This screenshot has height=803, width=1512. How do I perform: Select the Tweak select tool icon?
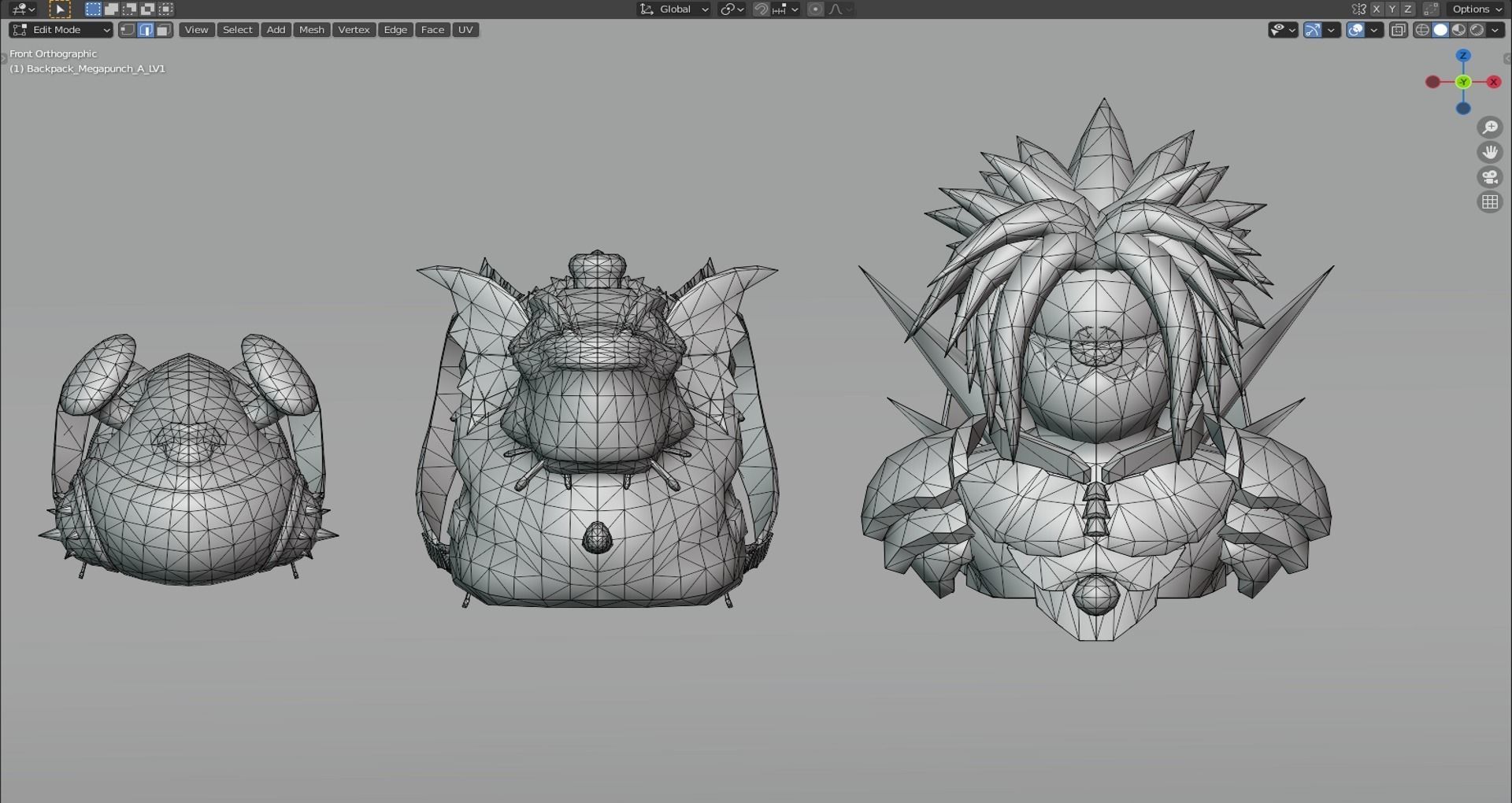[x=60, y=9]
